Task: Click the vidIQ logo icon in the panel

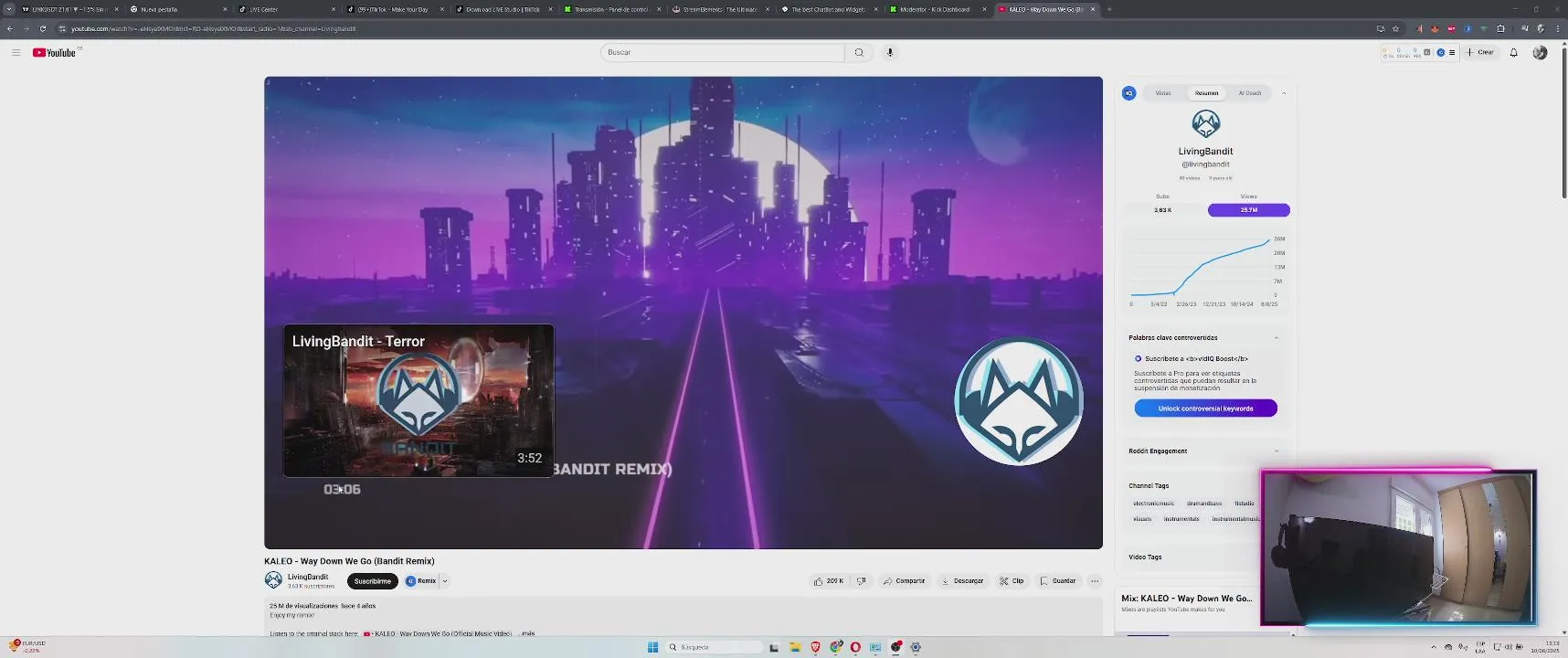Action: [x=1129, y=93]
